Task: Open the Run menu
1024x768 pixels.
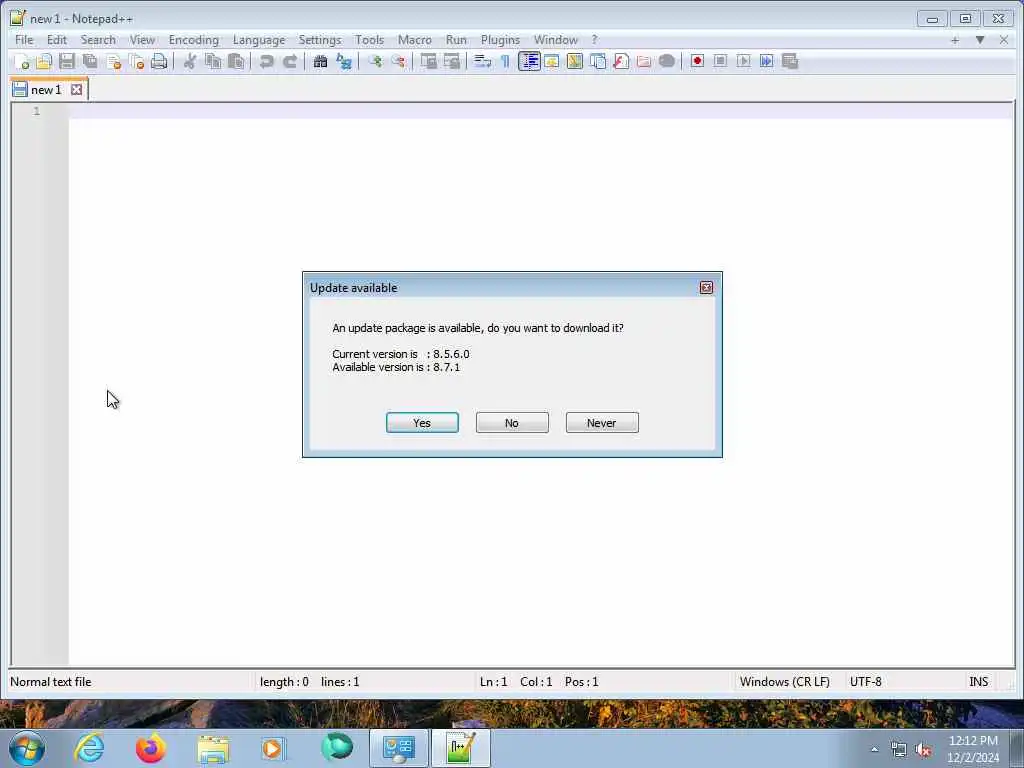Action: coord(456,40)
